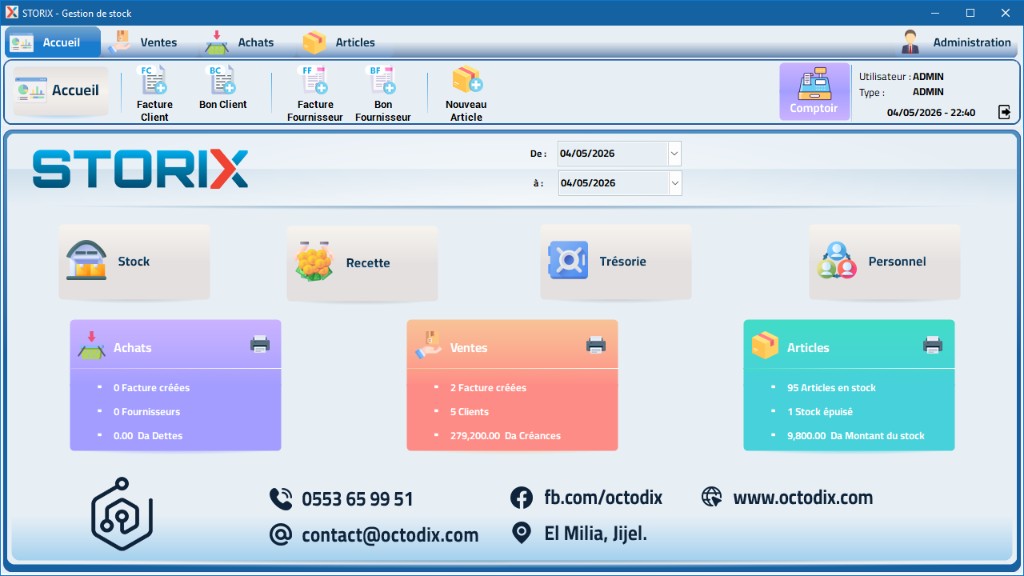Image resolution: width=1024 pixels, height=576 pixels.
Task: Open the Stock module
Action: click(135, 261)
